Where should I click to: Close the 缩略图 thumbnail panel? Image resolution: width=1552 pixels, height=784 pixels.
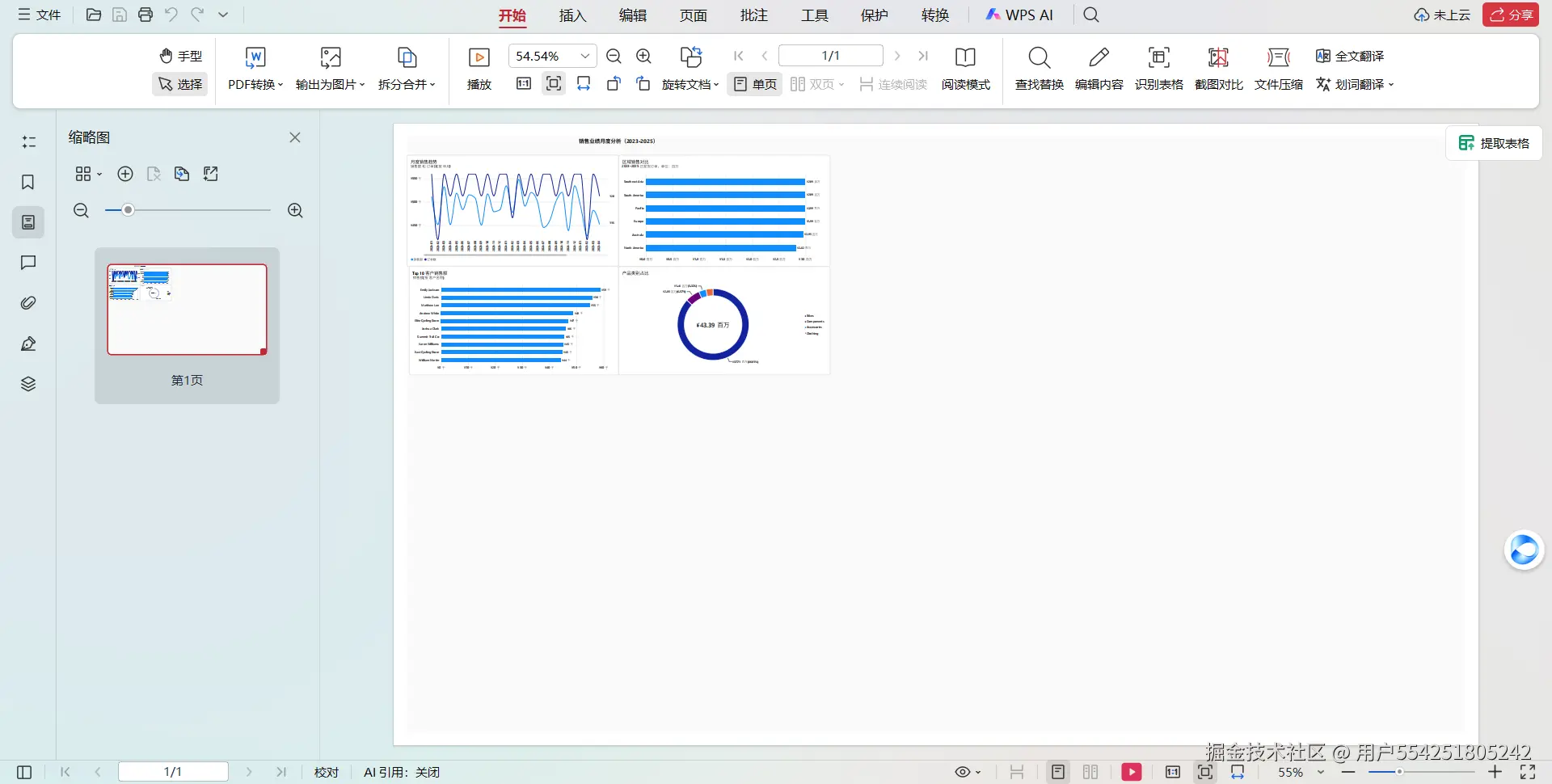(295, 137)
